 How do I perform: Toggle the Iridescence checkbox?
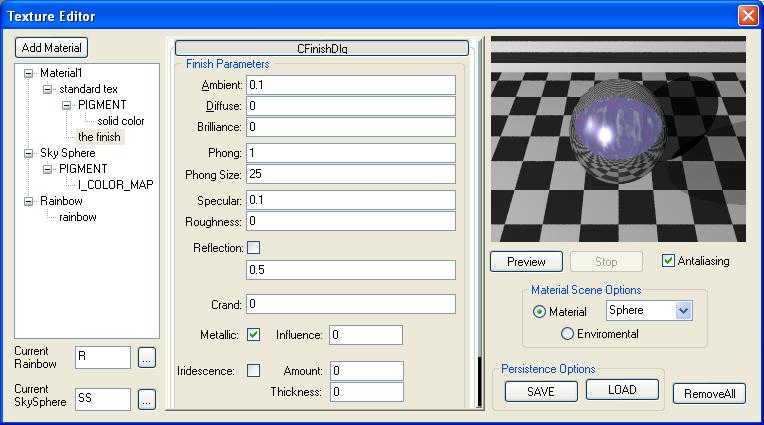coord(253,370)
